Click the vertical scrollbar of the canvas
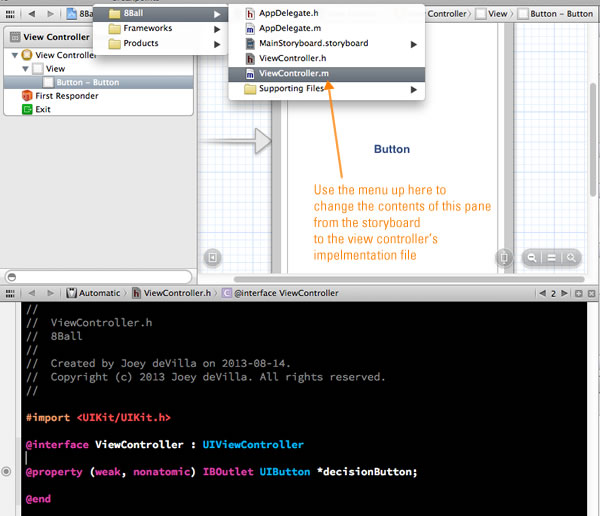600x516 pixels. point(593,140)
